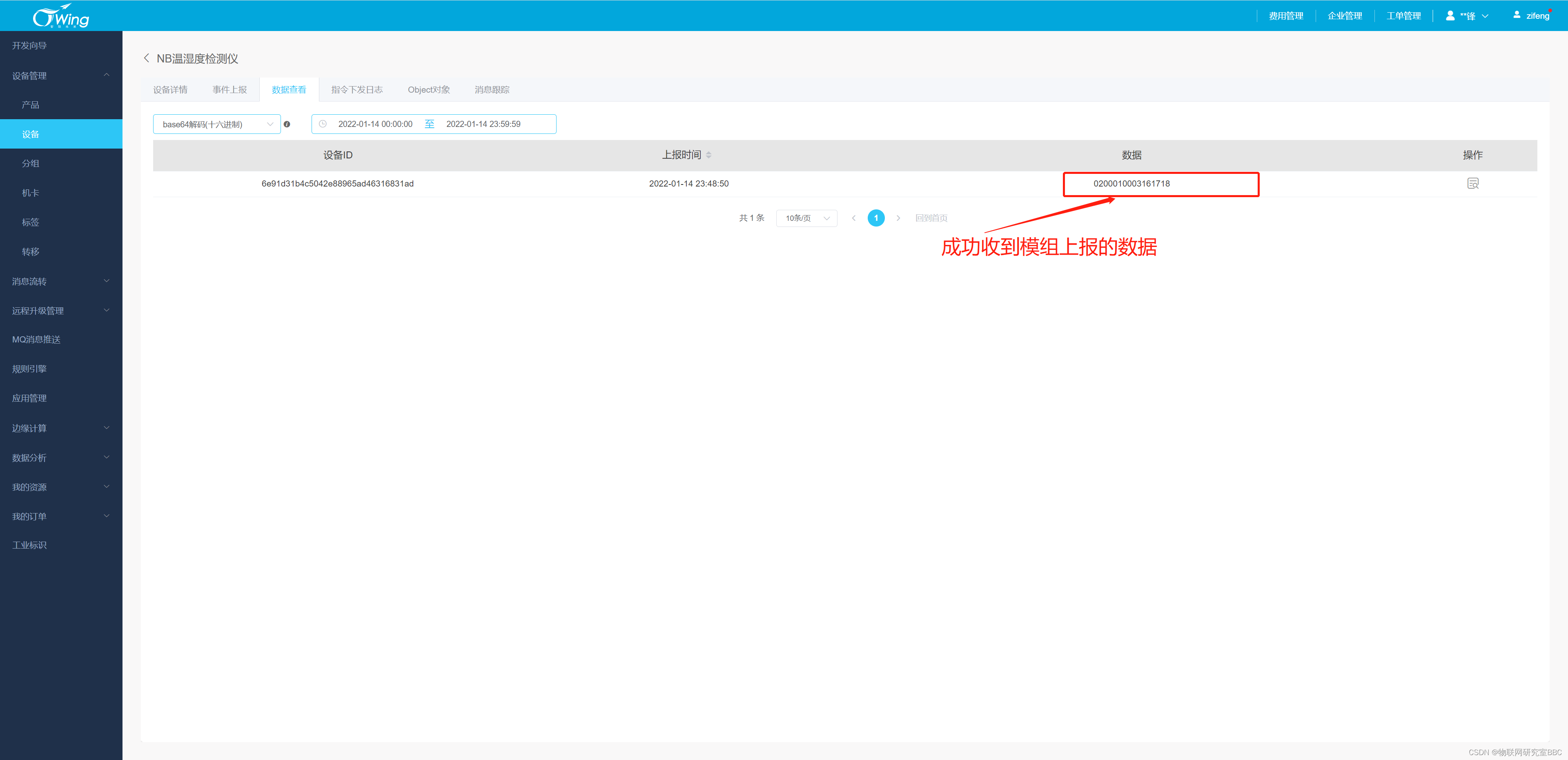
Task: Switch to 消息跟踪 tab
Action: tap(492, 89)
